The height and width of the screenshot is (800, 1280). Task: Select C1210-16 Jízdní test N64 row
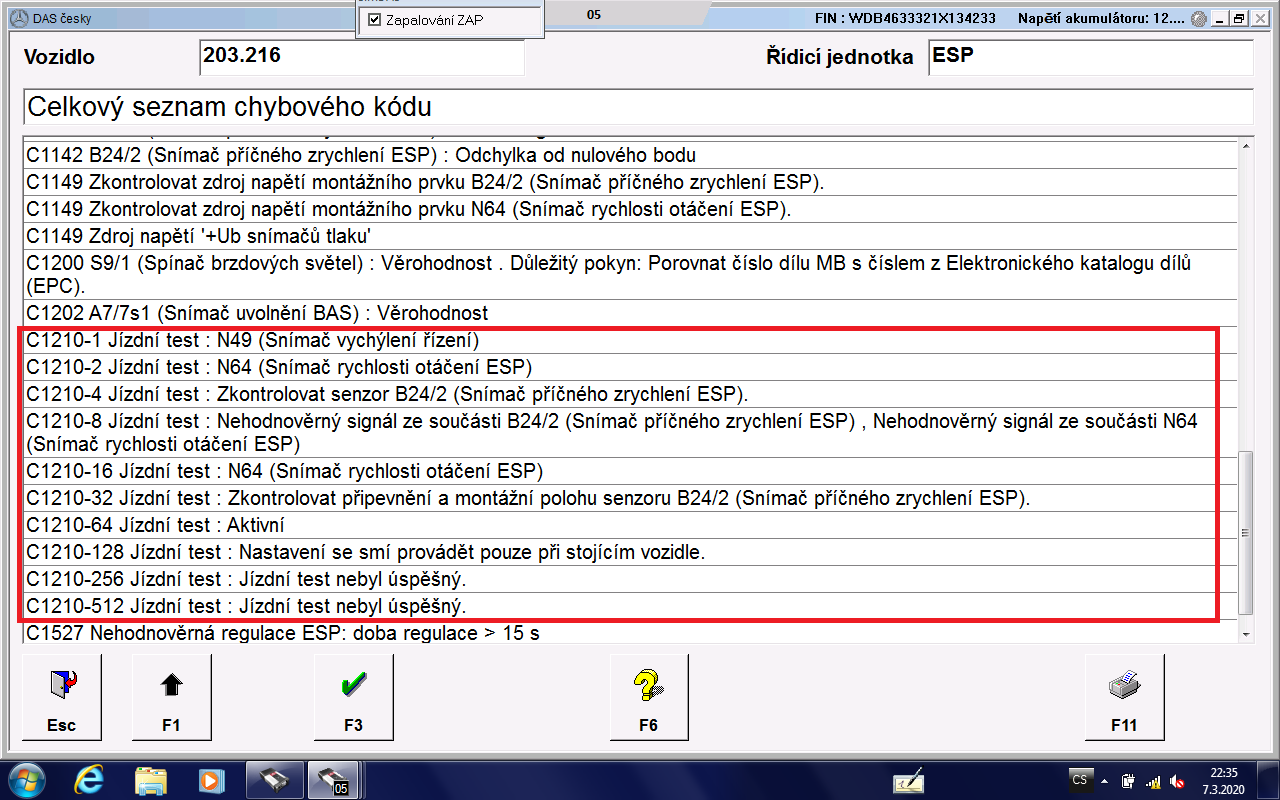tap(629, 471)
